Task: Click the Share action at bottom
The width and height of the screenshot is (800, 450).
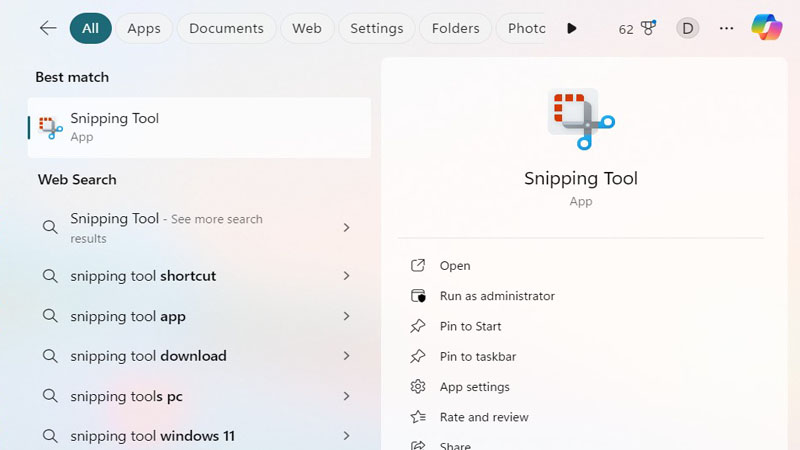Action: (455, 445)
